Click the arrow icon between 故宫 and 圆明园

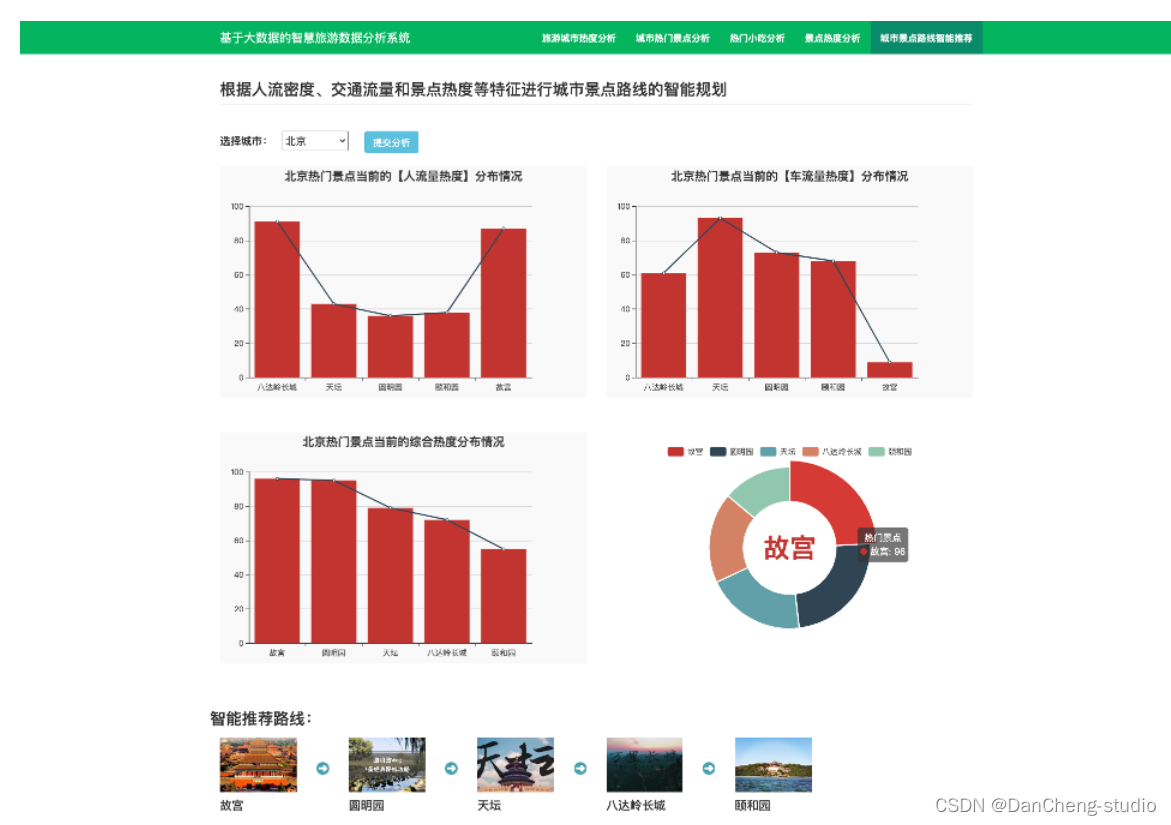[x=323, y=768]
